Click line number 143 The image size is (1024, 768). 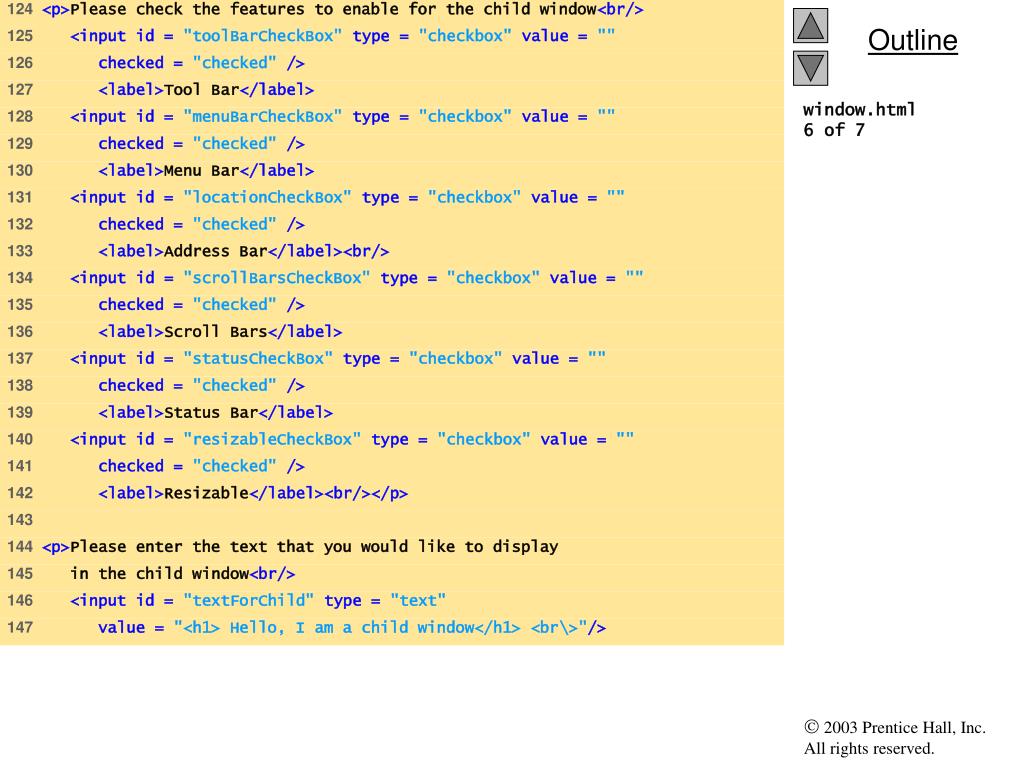[20, 520]
